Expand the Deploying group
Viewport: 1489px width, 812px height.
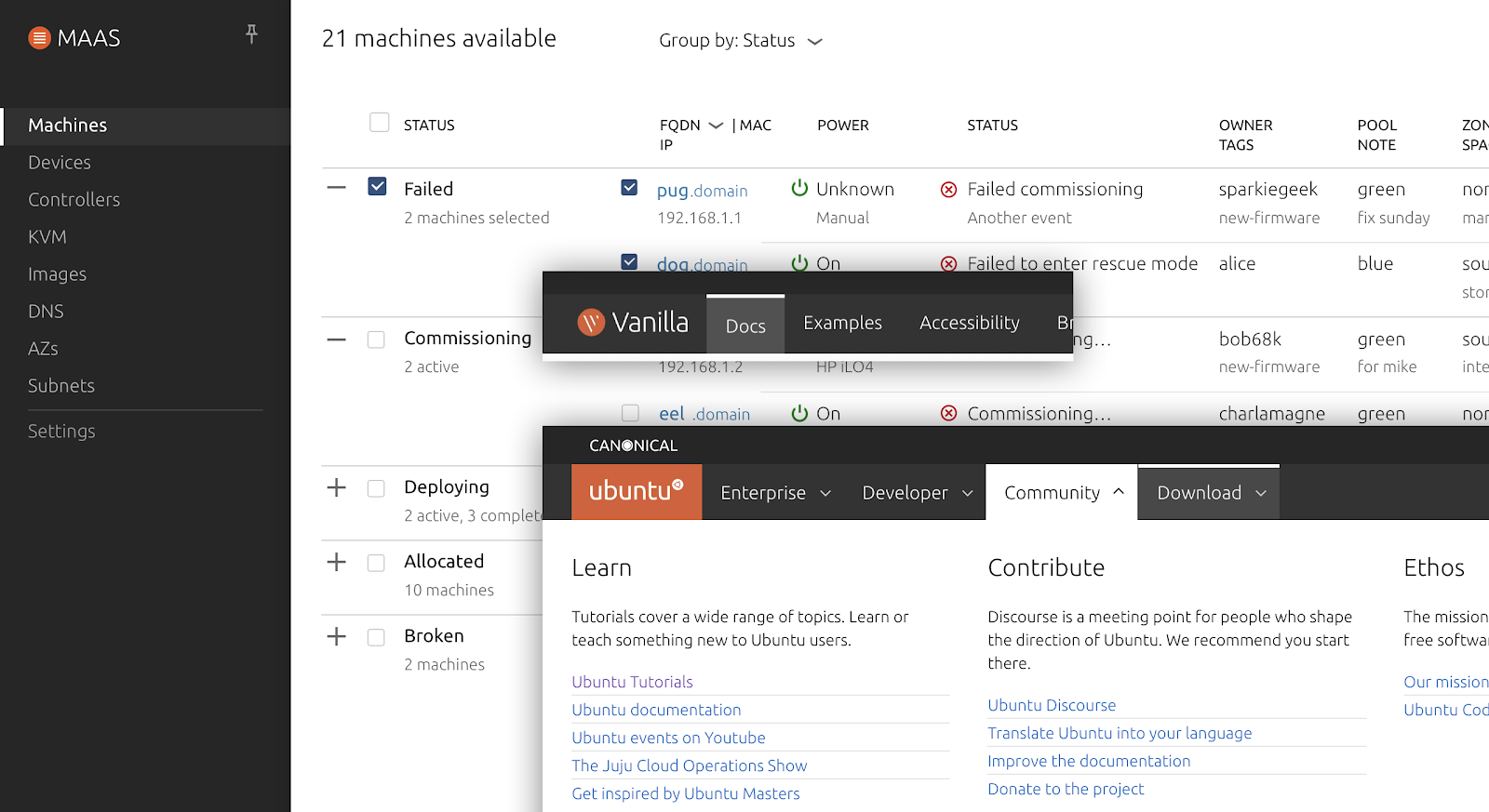tap(337, 487)
